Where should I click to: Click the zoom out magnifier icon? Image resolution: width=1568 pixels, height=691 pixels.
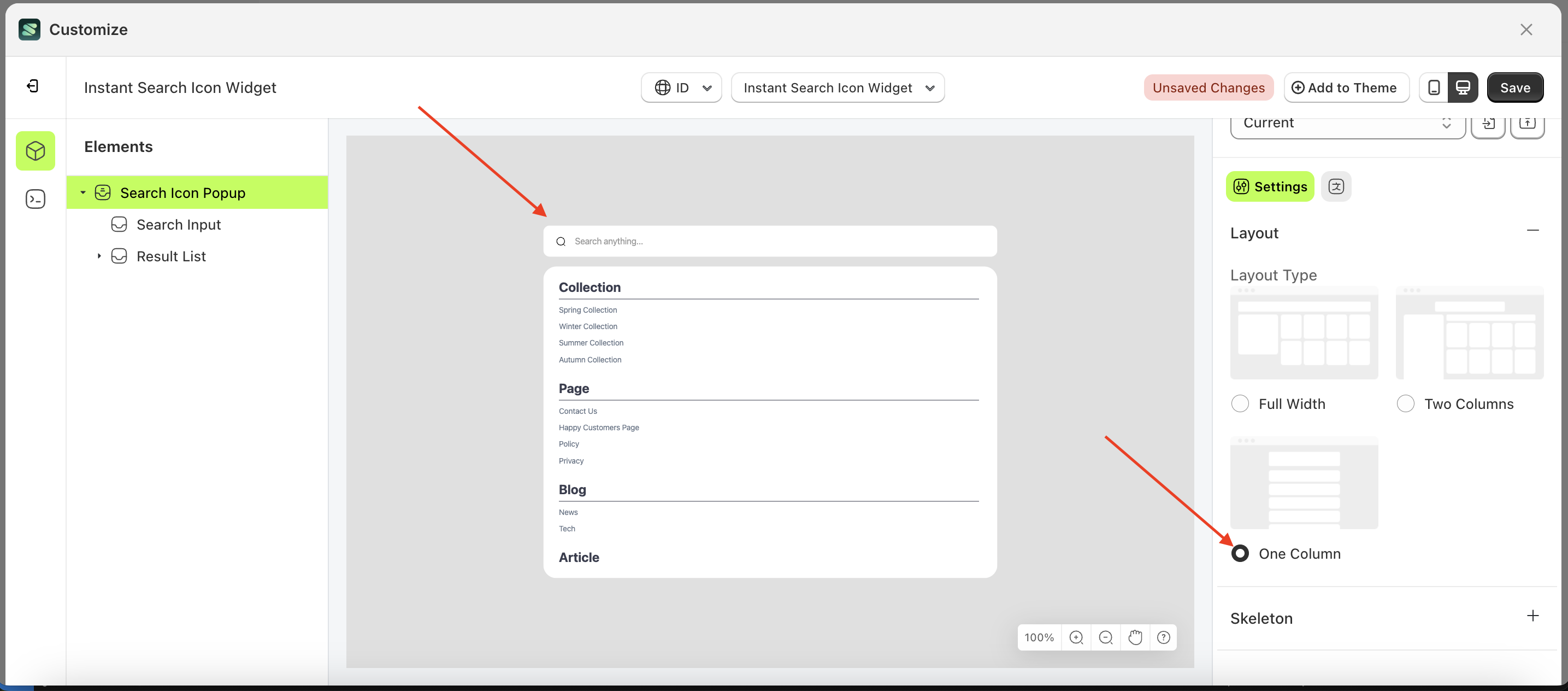point(1105,637)
